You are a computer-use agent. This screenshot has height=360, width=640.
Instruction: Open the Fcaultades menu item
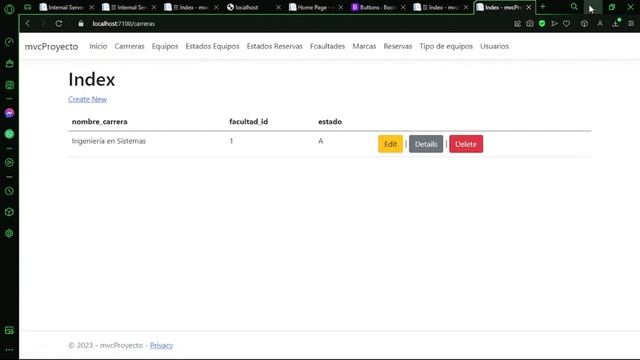[327, 47]
